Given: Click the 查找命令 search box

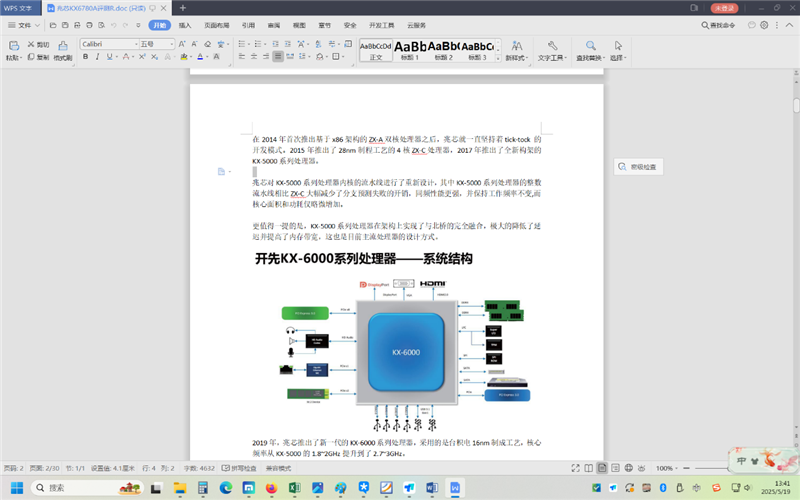Looking at the screenshot, I should 718,25.
